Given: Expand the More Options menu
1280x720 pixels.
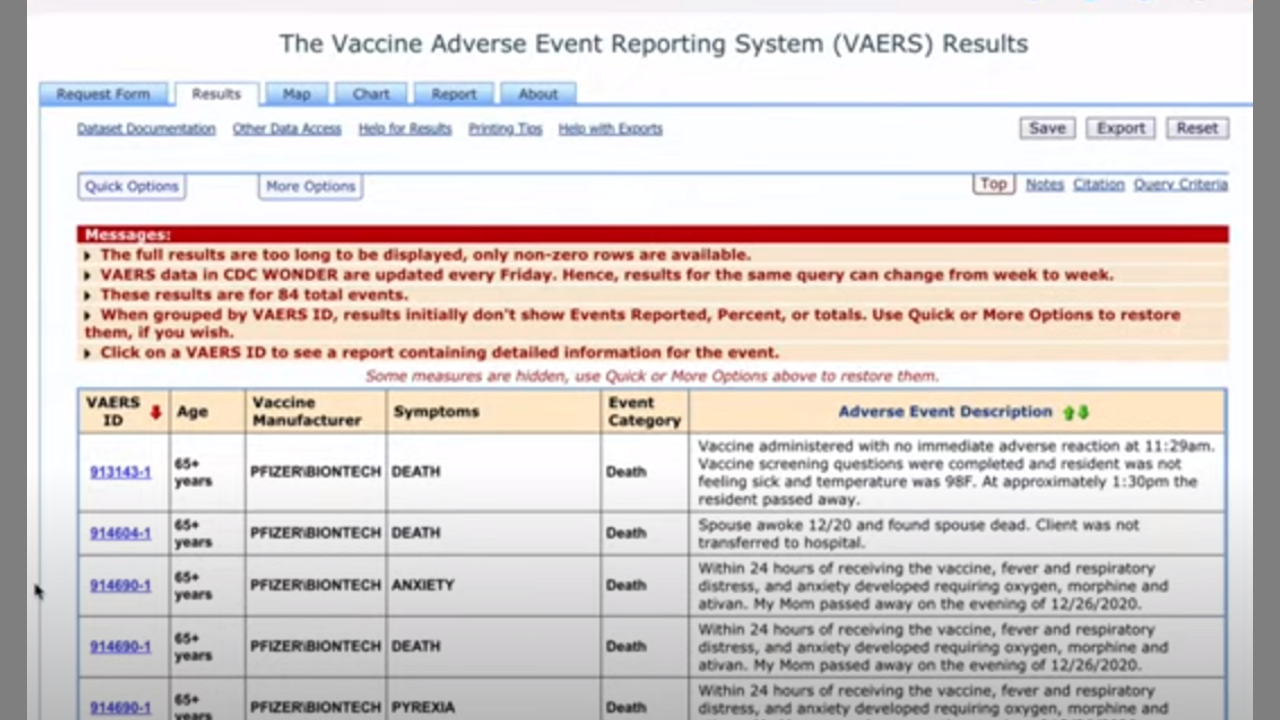Looking at the screenshot, I should click(310, 186).
